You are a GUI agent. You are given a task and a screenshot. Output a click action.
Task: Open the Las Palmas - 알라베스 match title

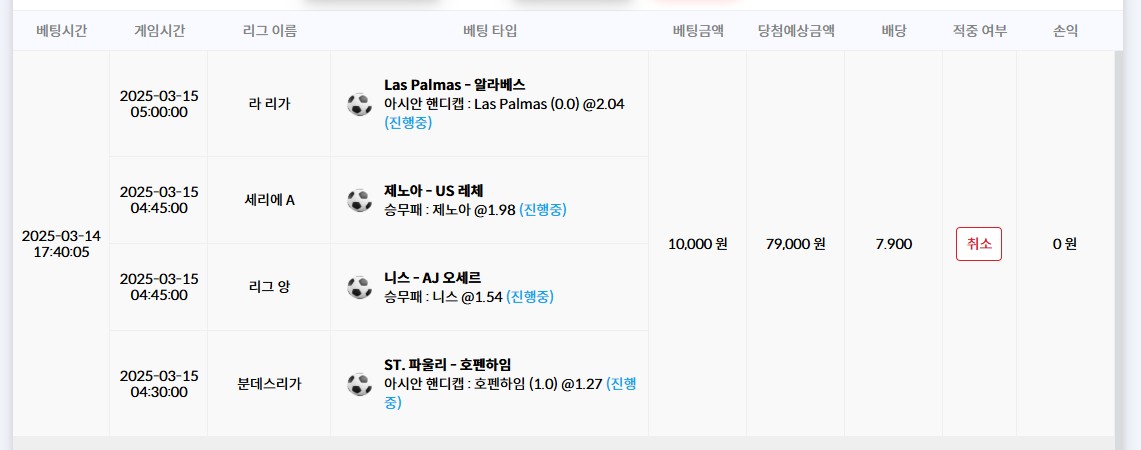(x=454, y=85)
